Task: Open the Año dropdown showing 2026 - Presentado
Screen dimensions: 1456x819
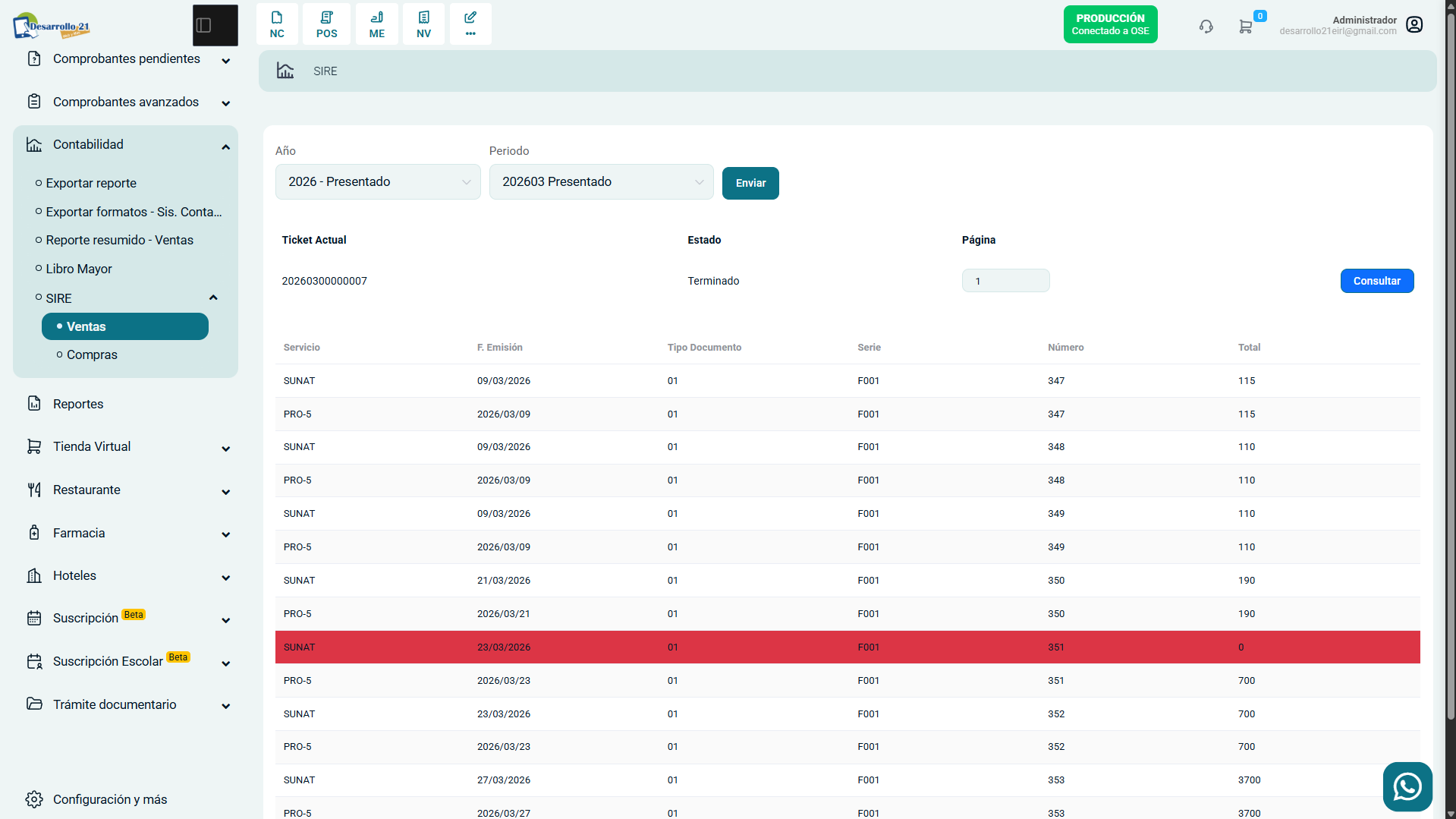Action: click(378, 182)
